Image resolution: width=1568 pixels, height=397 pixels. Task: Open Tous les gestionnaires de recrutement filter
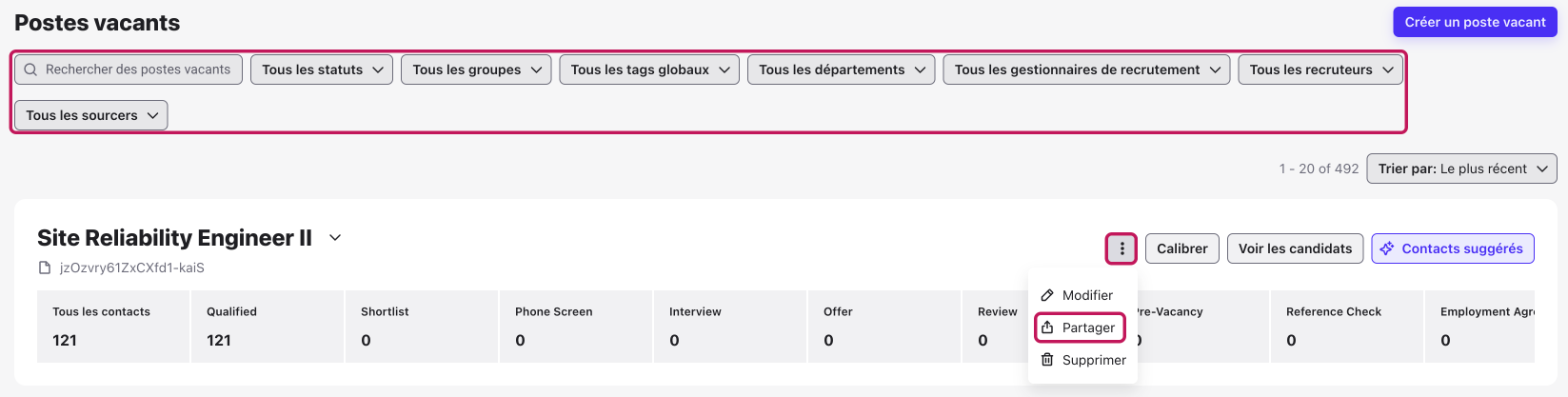click(x=1086, y=70)
